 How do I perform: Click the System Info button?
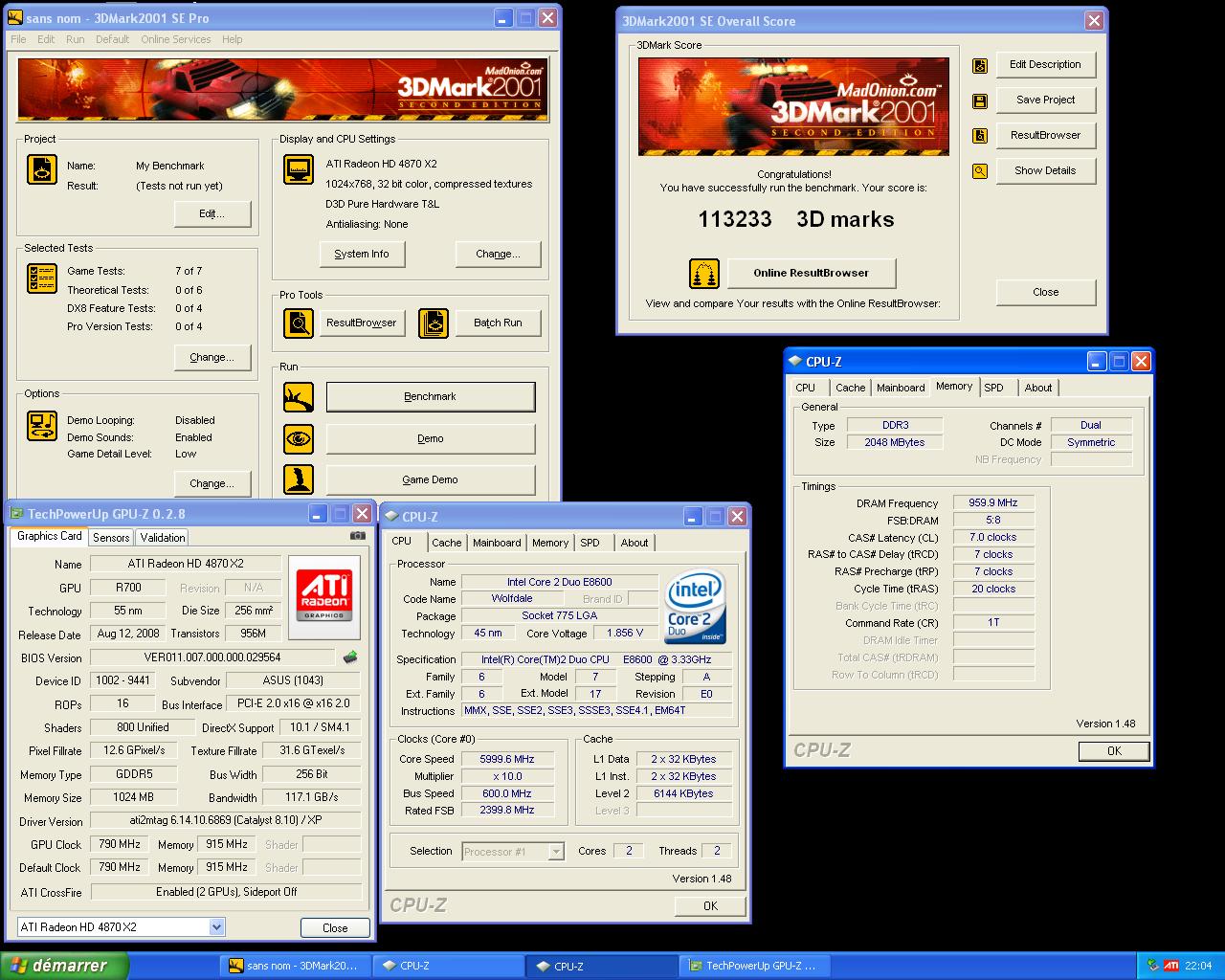pyautogui.click(x=362, y=255)
